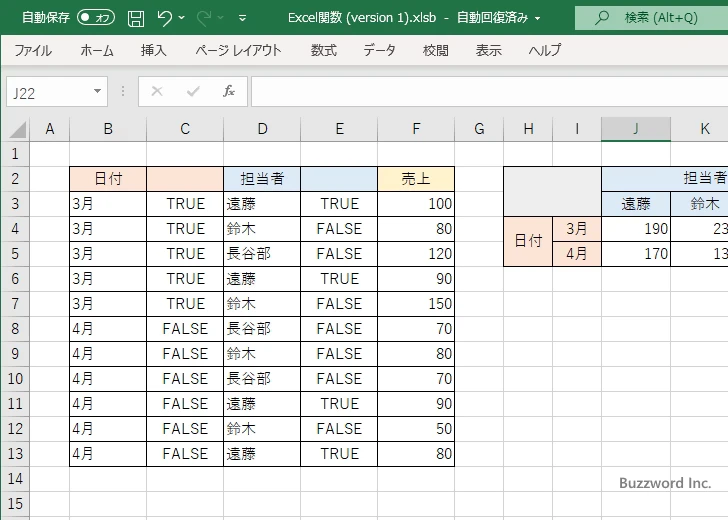This screenshot has height=520, width=728.
Task: Click the Select All corner triangle
Action: click(x=17, y=129)
